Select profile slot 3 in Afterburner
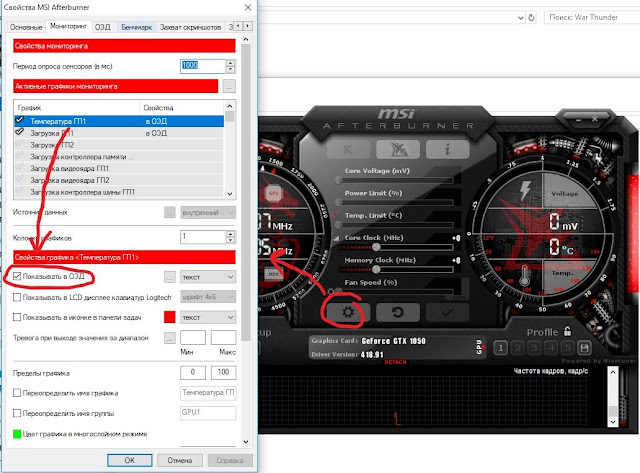 534,348
